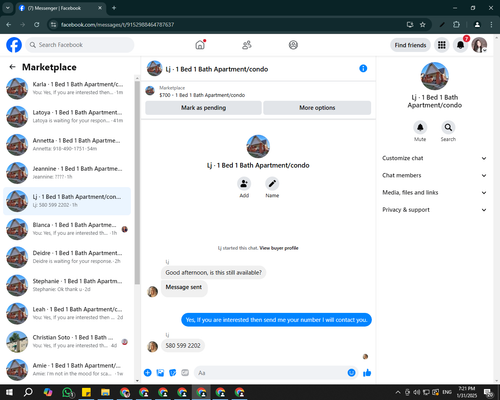Click the browser address bar URL
Viewport: 500px width, 400px height.
(117, 25)
